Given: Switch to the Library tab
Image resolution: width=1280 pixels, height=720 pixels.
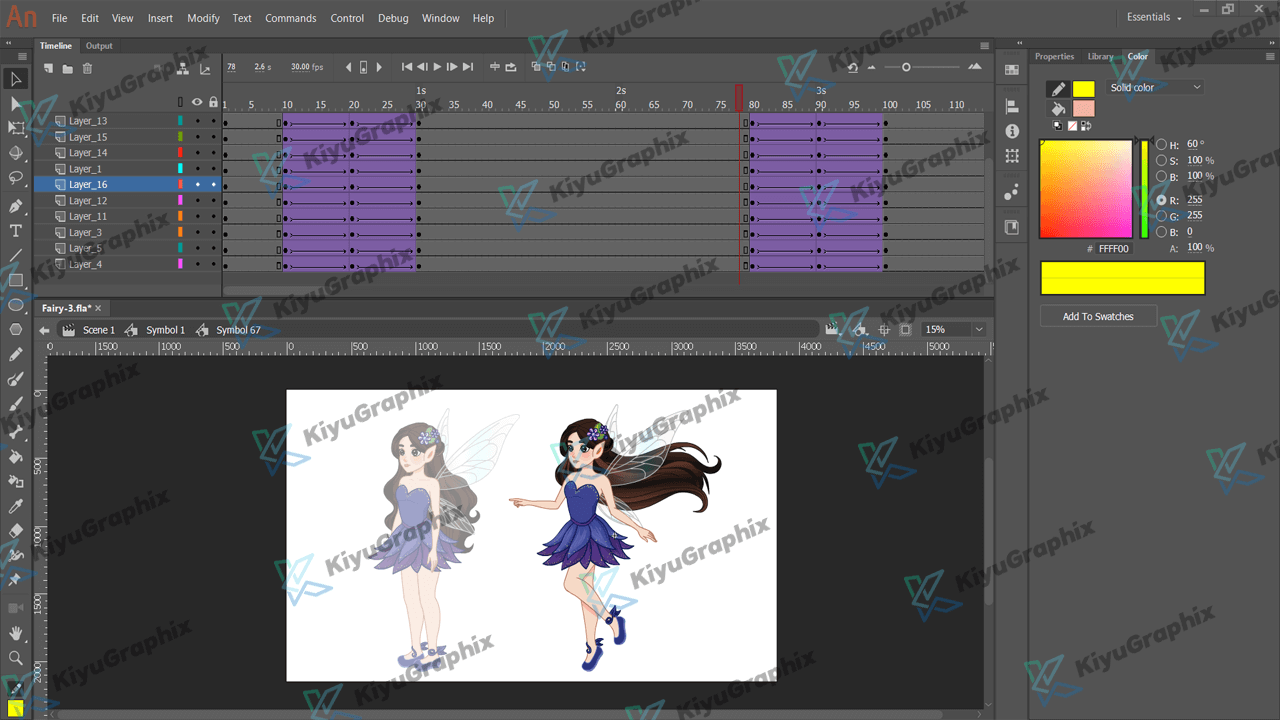Looking at the screenshot, I should click(x=1100, y=57).
